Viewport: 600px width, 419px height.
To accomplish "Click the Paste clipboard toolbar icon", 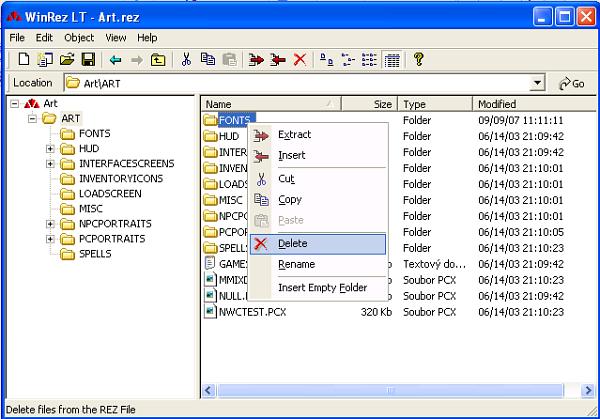I will point(230,60).
